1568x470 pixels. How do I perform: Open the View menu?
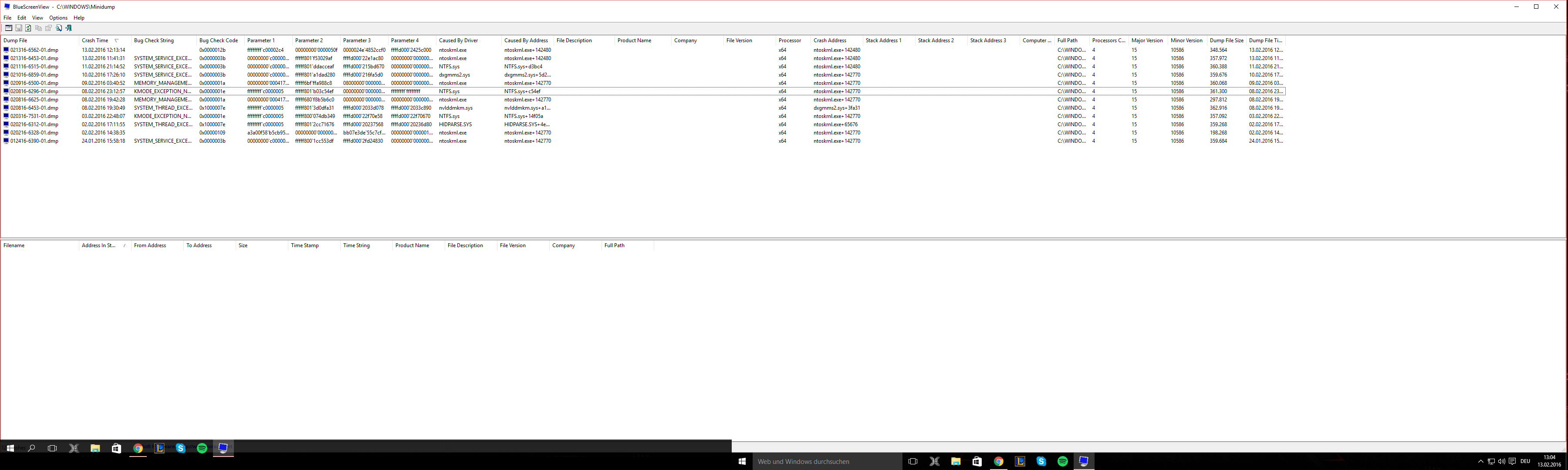tap(37, 18)
